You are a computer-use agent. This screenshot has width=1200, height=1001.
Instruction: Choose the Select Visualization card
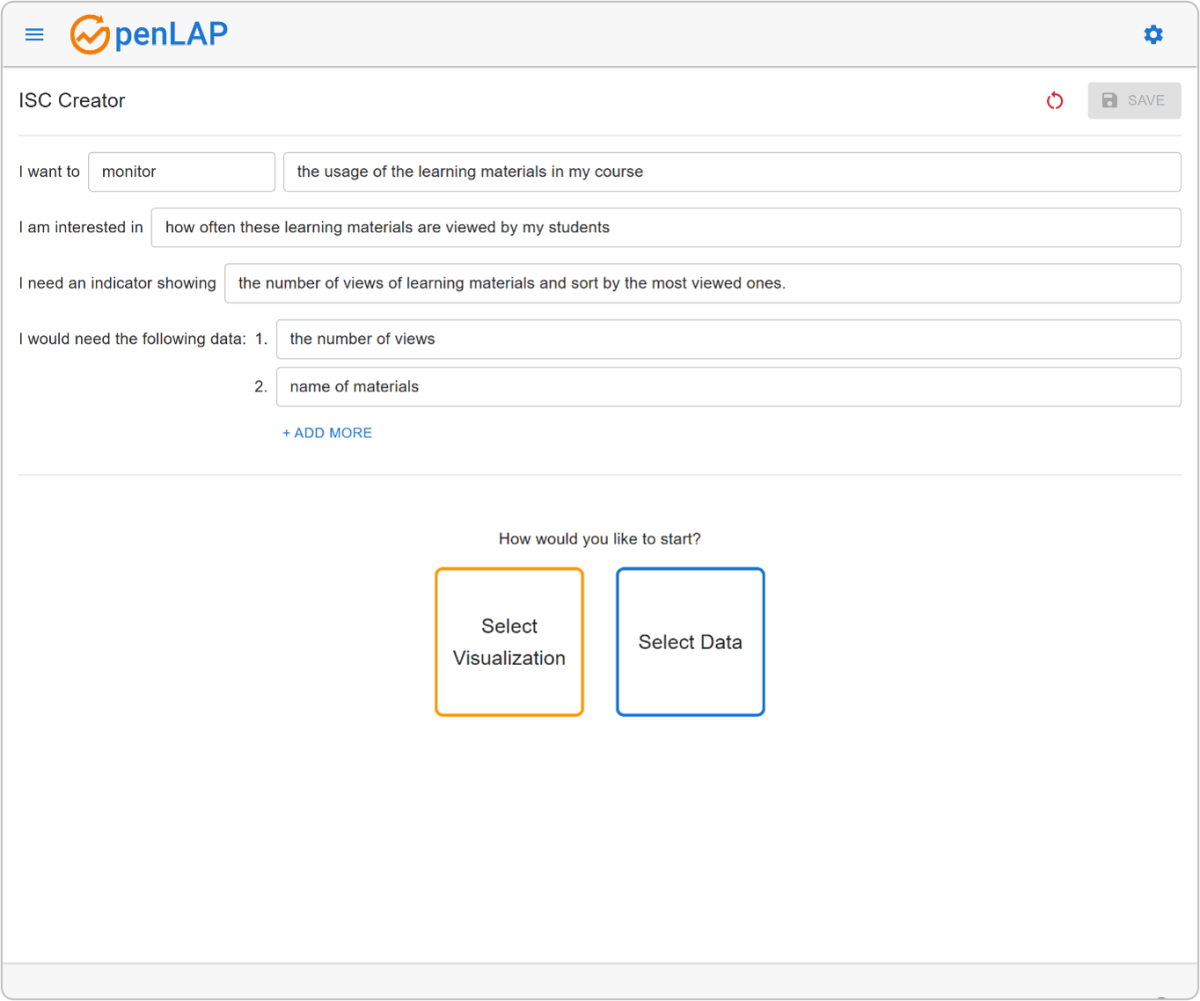pyautogui.click(x=509, y=642)
